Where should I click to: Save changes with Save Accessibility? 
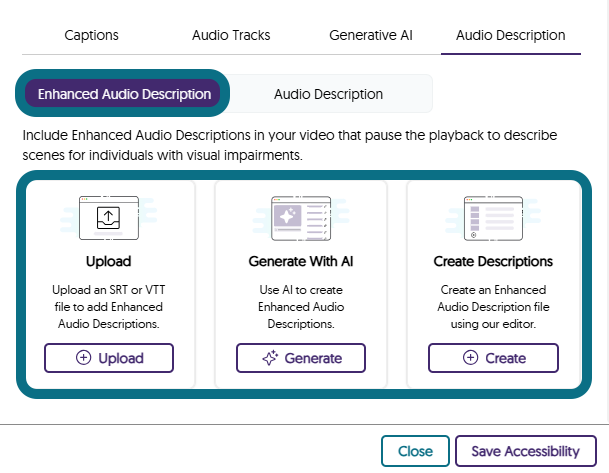tap(525, 451)
